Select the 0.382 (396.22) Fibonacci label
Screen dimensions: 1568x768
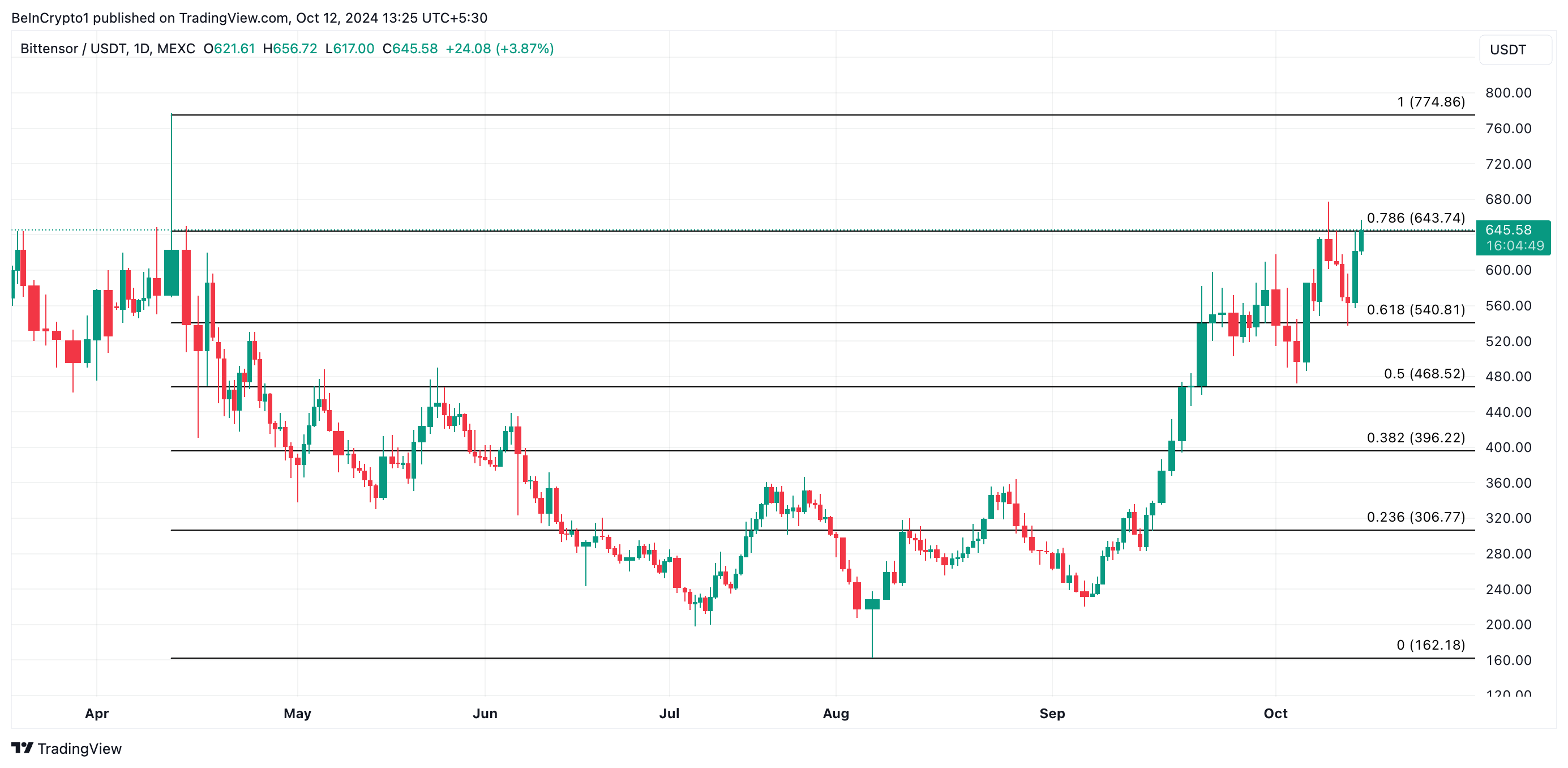(1415, 437)
